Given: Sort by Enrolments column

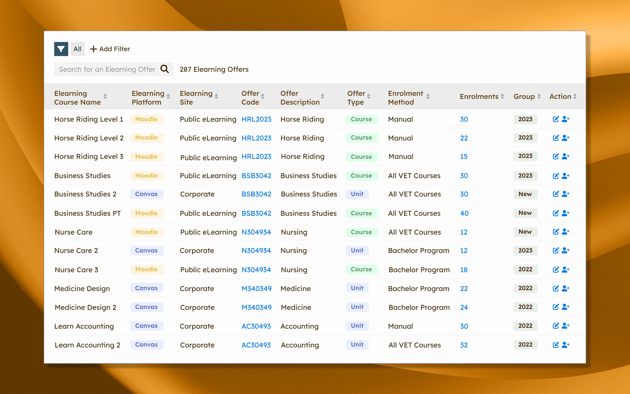Looking at the screenshot, I should [x=502, y=96].
